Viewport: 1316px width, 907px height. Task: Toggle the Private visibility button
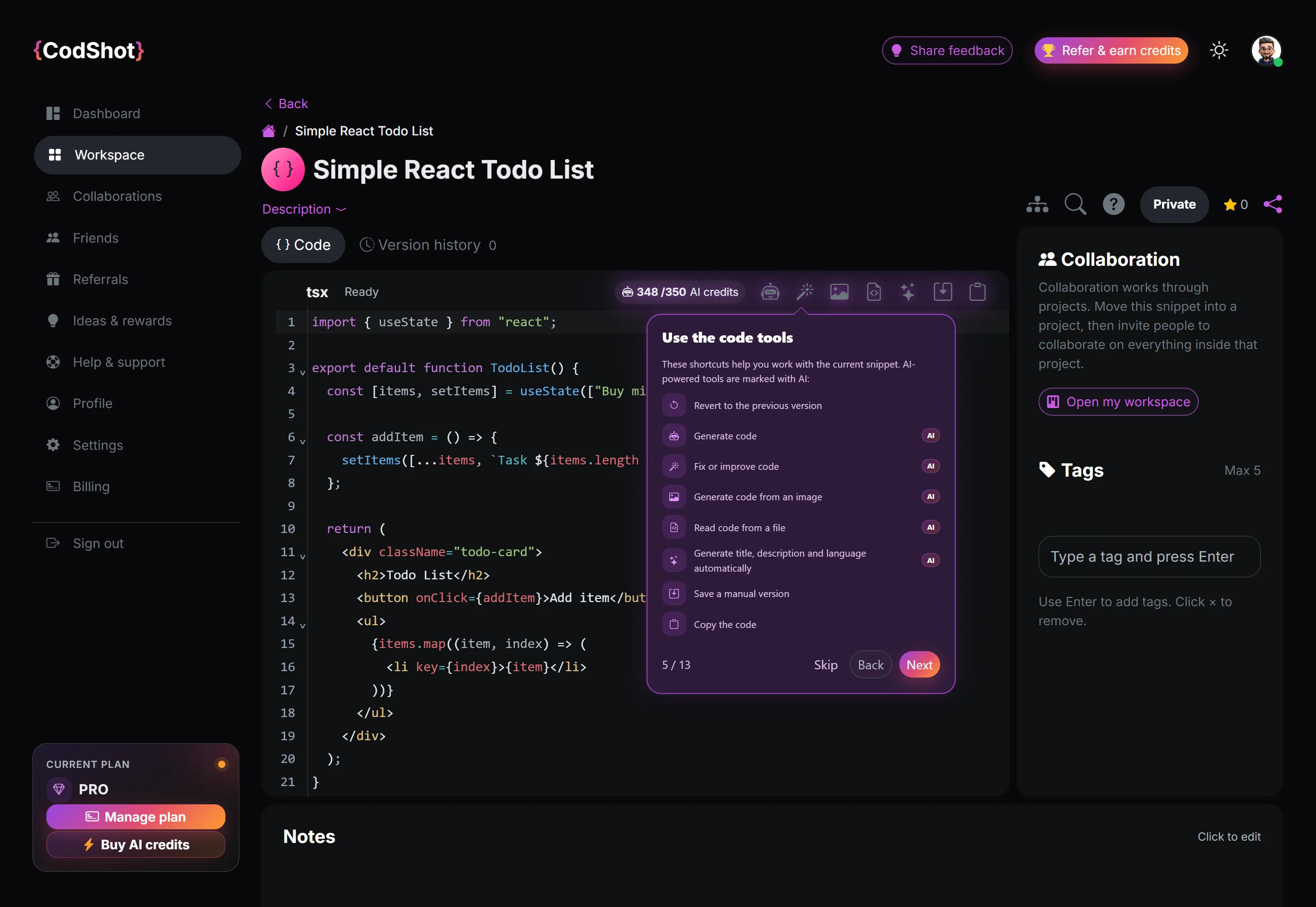[1175, 204]
